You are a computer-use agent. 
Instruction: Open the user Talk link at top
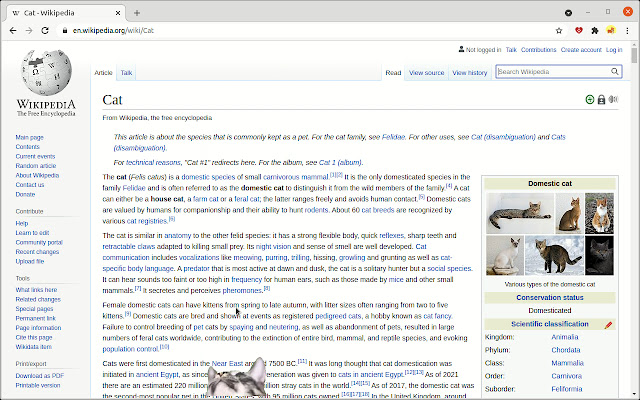[x=511, y=50]
